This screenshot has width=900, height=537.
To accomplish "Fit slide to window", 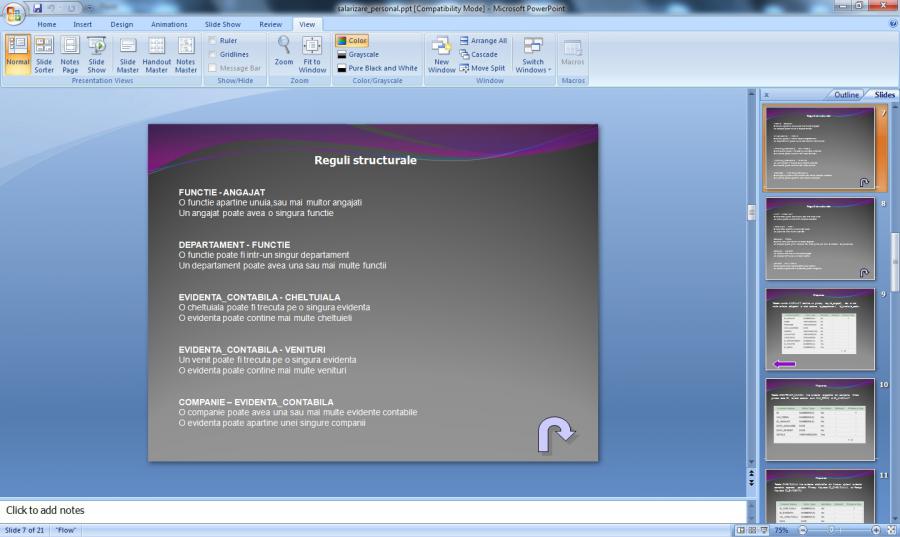I will pyautogui.click(x=312, y=54).
